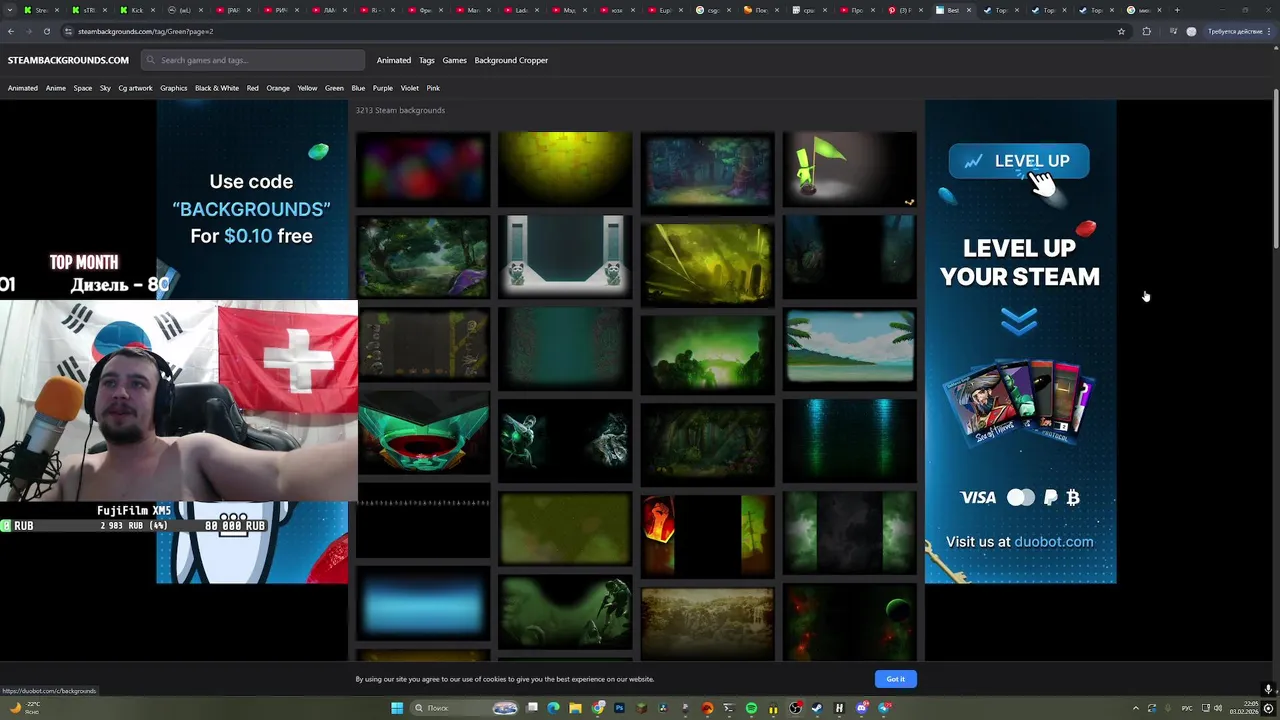
Task: Open the Animated menu item in header
Action: point(393,60)
